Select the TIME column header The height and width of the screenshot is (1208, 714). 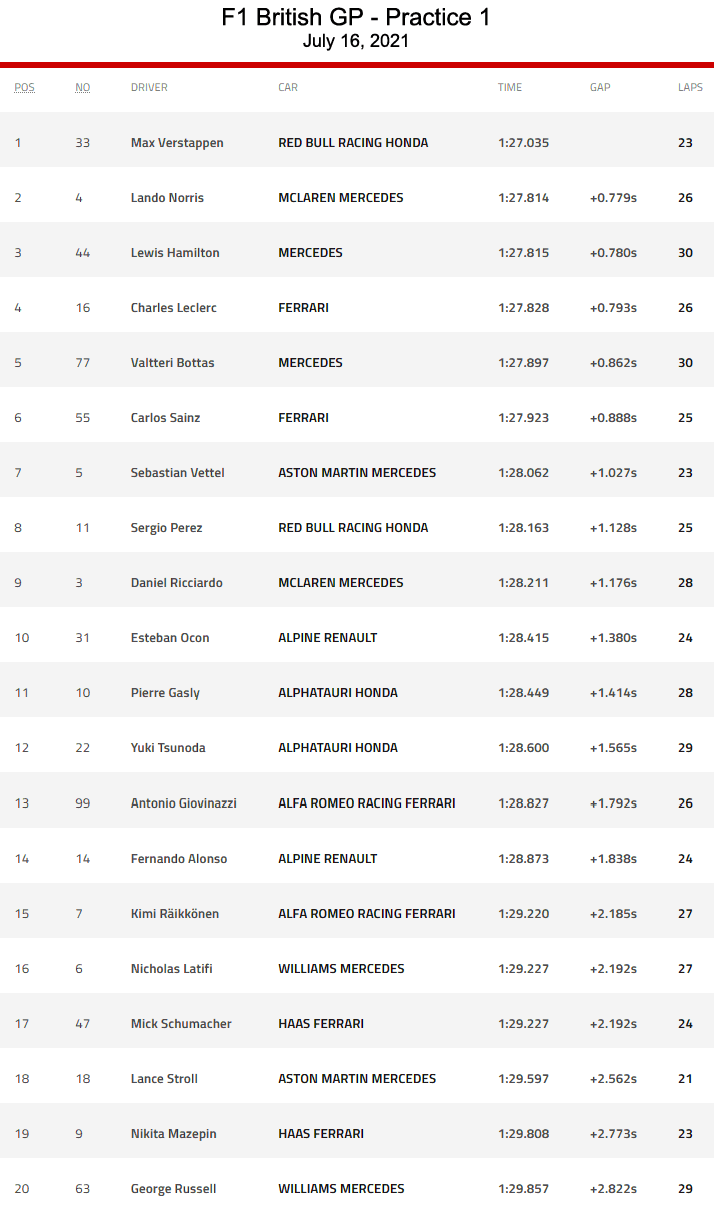pyautogui.click(x=510, y=87)
